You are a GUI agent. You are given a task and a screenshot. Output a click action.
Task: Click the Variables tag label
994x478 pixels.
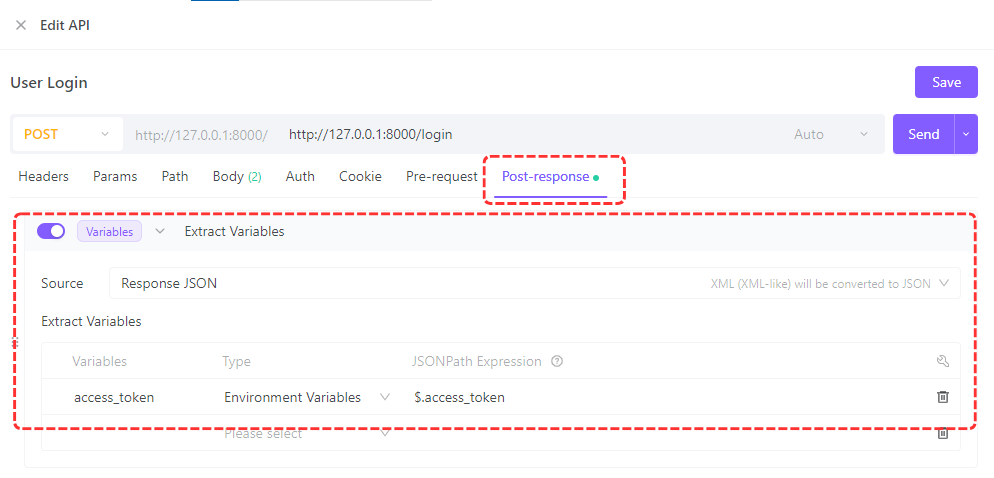(110, 231)
